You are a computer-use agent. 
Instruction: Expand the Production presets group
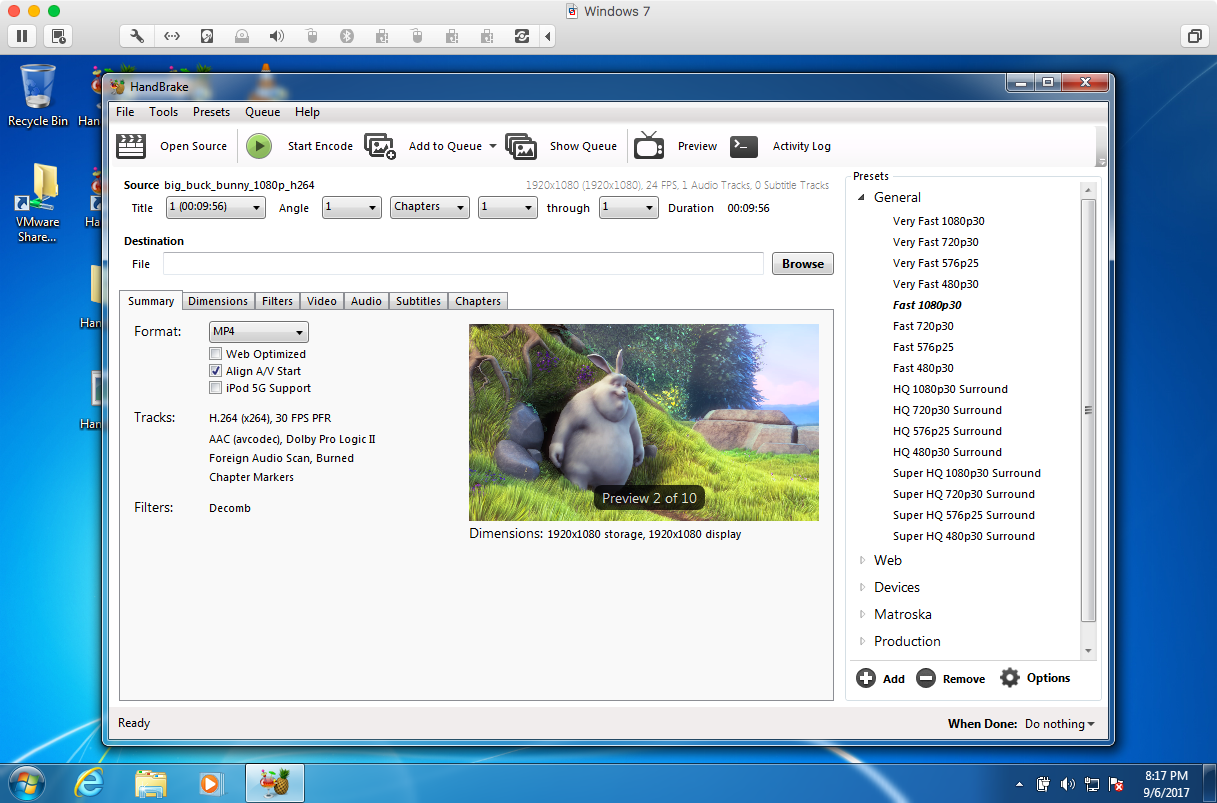coord(863,641)
